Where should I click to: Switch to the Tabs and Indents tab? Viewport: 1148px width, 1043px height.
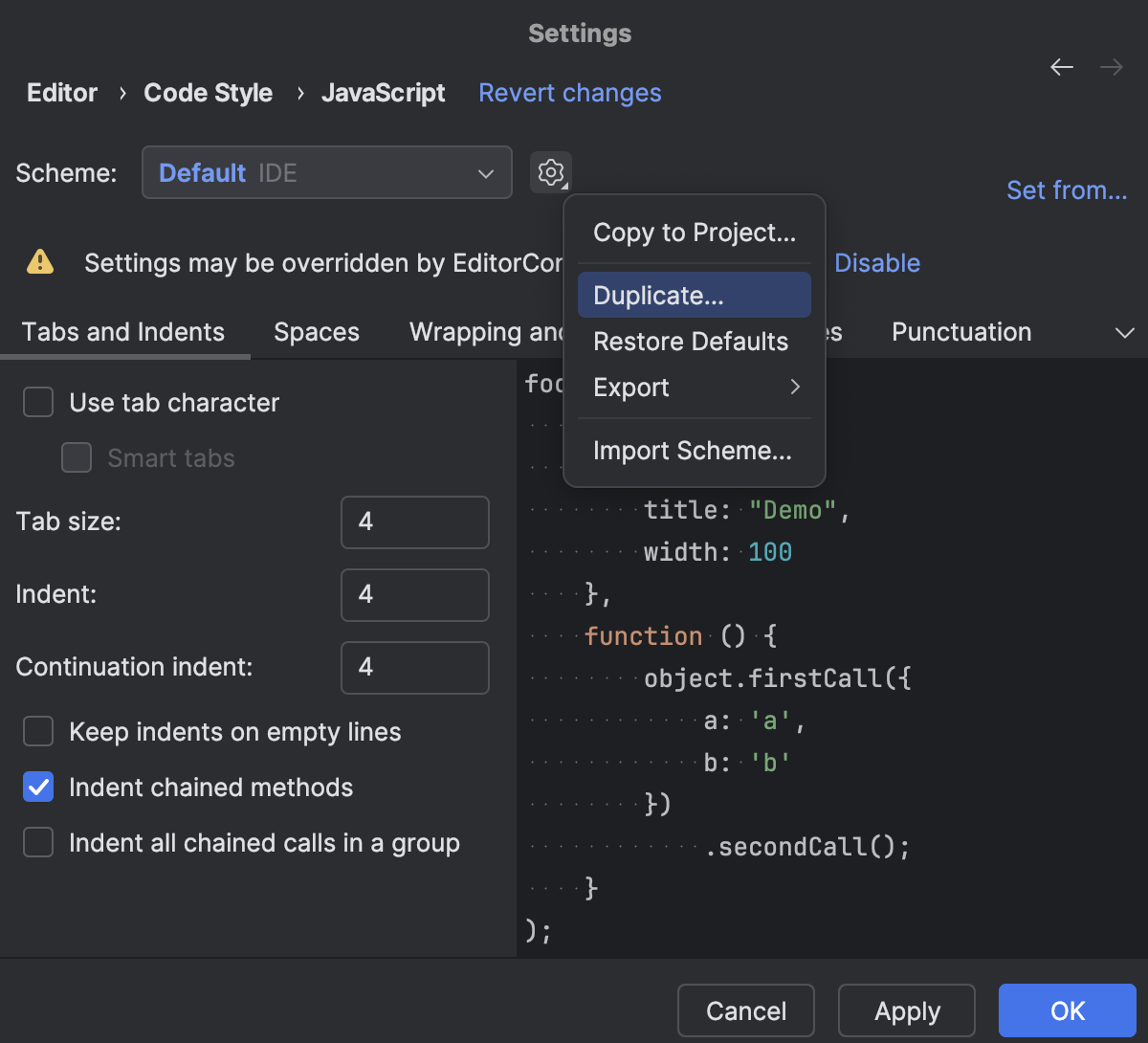(123, 332)
